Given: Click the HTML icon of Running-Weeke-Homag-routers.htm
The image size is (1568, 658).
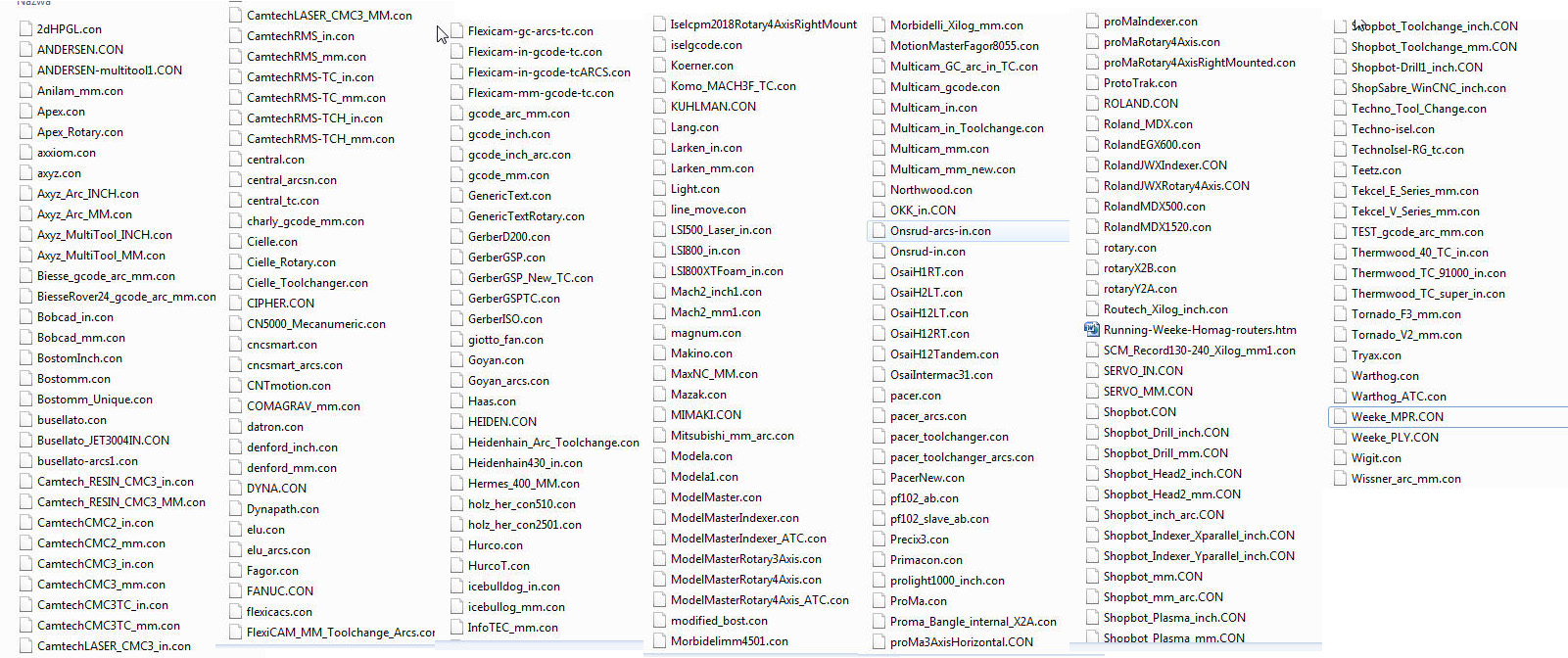Looking at the screenshot, I should coord(1092,329).
